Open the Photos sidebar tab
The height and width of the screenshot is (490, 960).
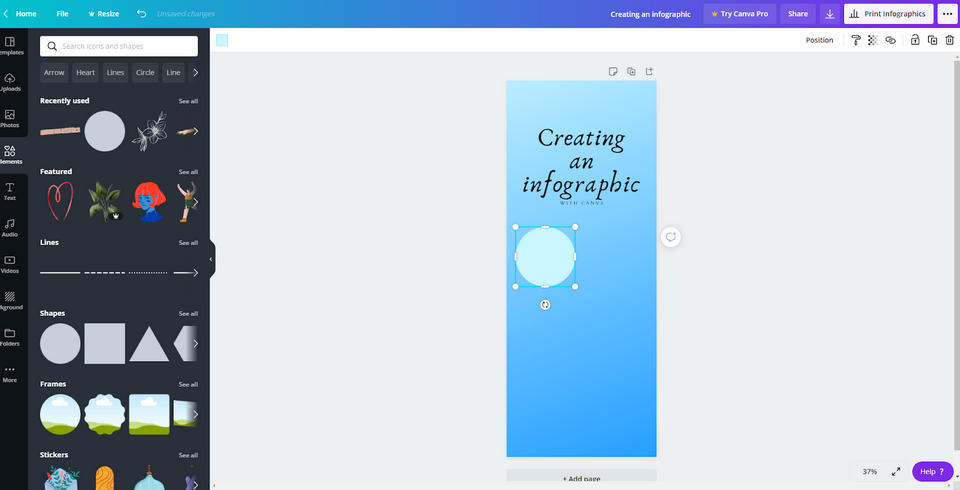[10, 119]
